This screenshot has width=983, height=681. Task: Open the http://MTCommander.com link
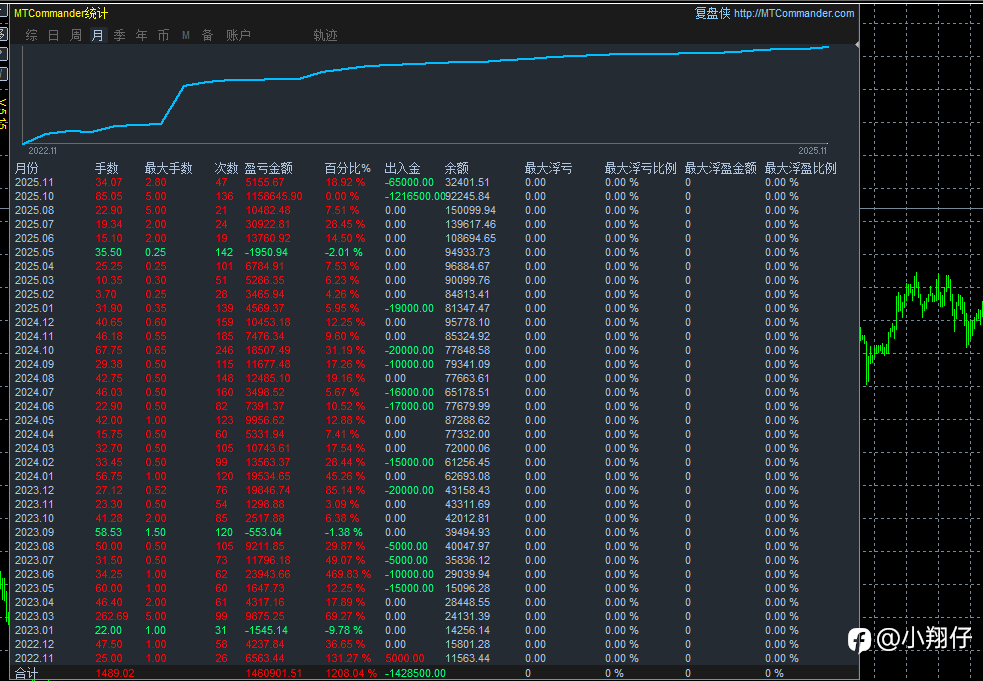click(x=794, y=13)
